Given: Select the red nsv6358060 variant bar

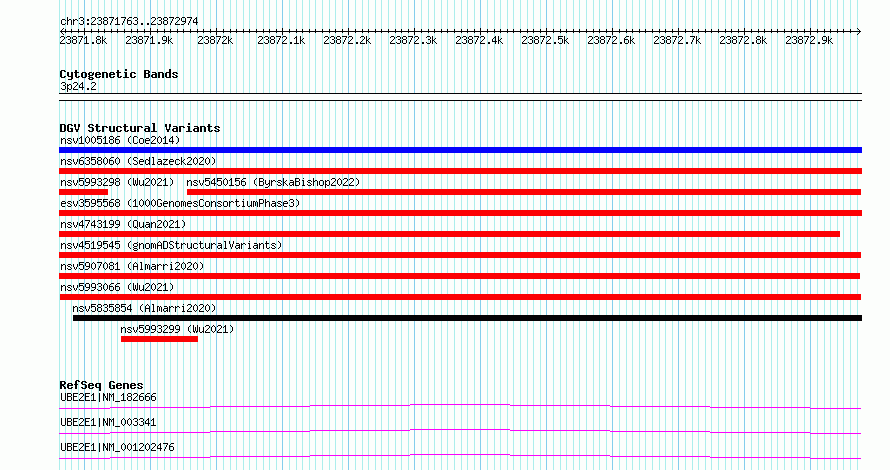Looking at the screenshot, I should [x=460, y=171].
